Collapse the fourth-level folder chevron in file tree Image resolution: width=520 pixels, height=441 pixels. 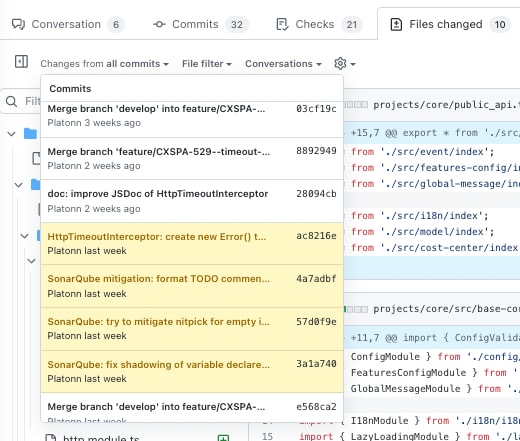click(x=31, y=261)
